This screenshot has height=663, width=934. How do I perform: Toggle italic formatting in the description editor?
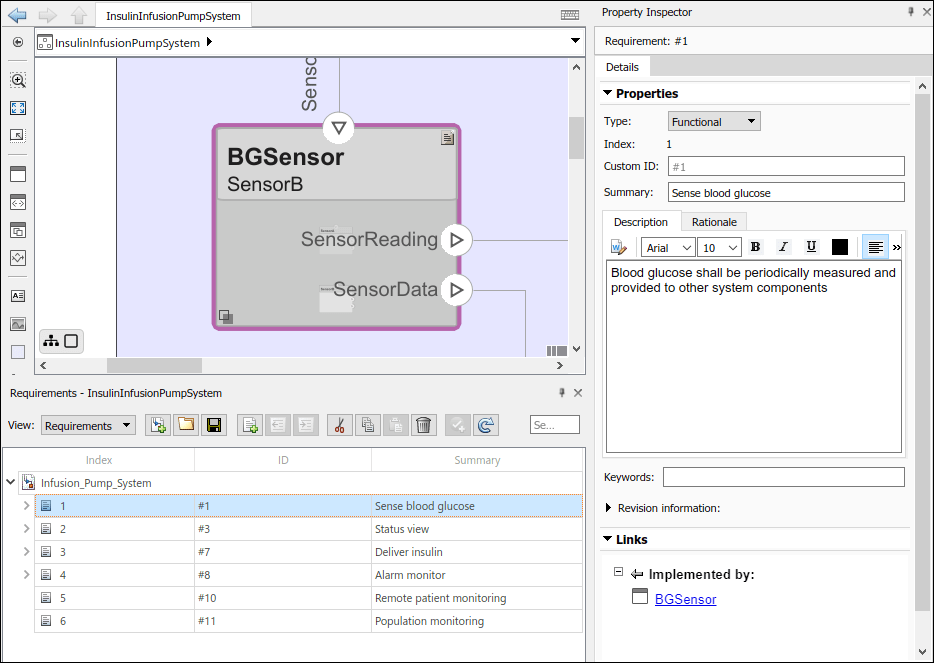(x=783, y=246)
